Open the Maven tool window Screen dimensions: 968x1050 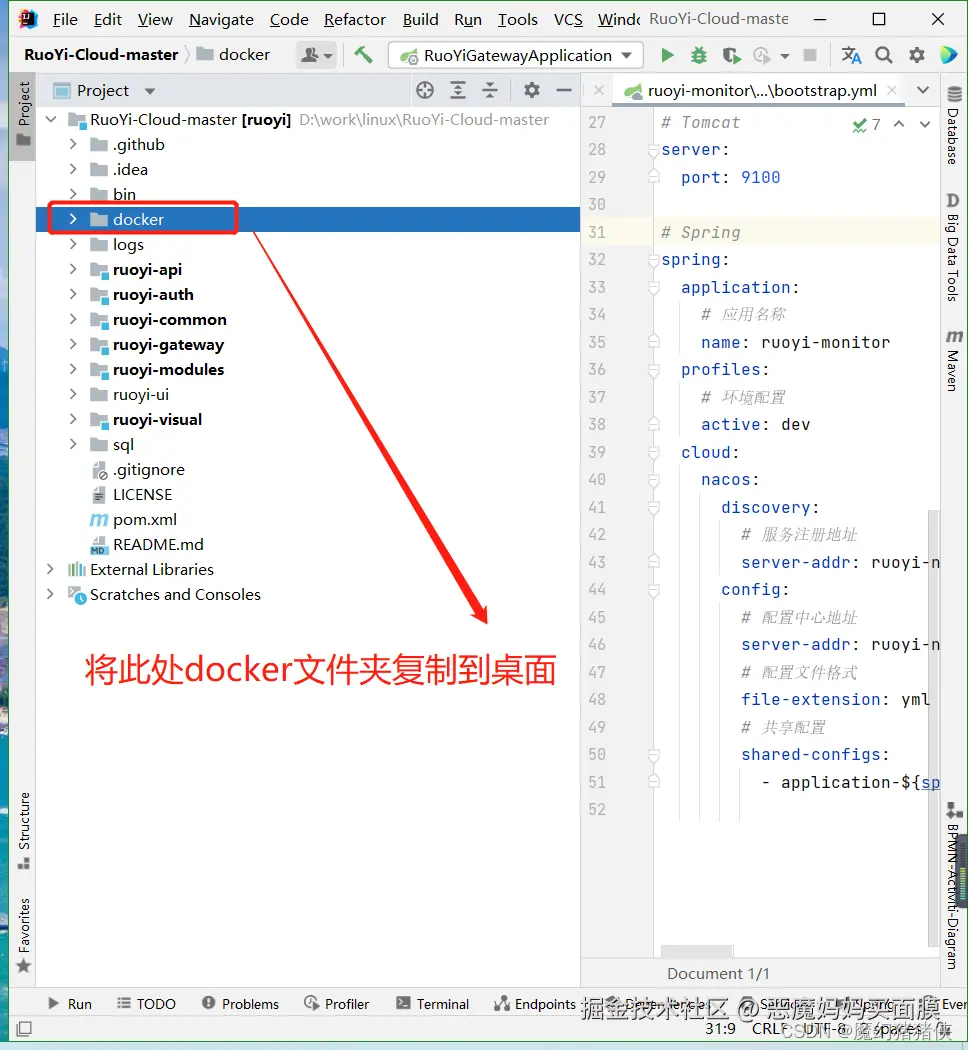[x=953, y=360]
